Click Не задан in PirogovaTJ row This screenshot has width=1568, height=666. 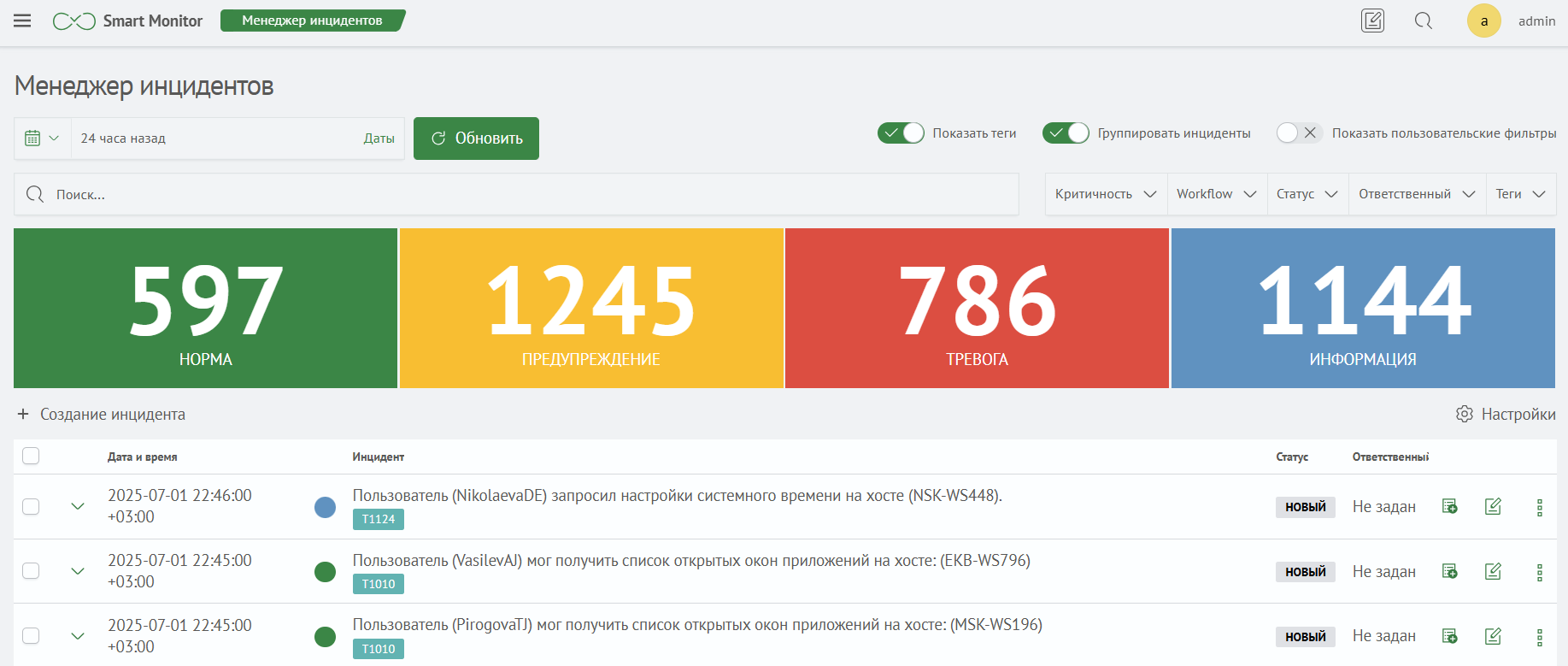1383,636
